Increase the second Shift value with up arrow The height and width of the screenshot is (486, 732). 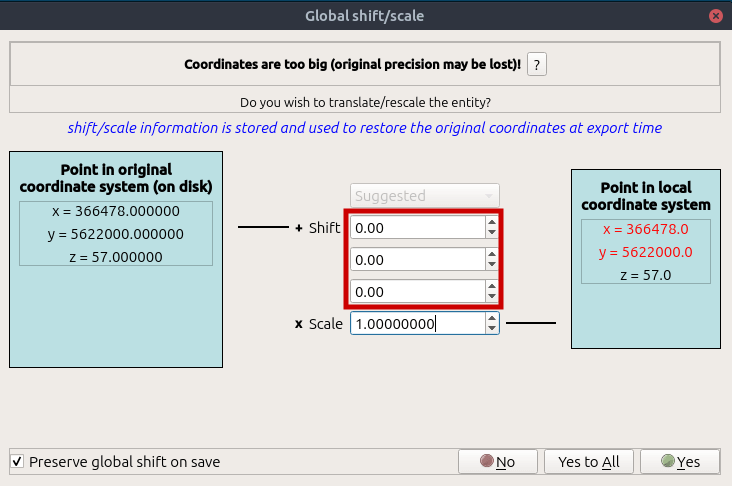[x=491, y=255]
